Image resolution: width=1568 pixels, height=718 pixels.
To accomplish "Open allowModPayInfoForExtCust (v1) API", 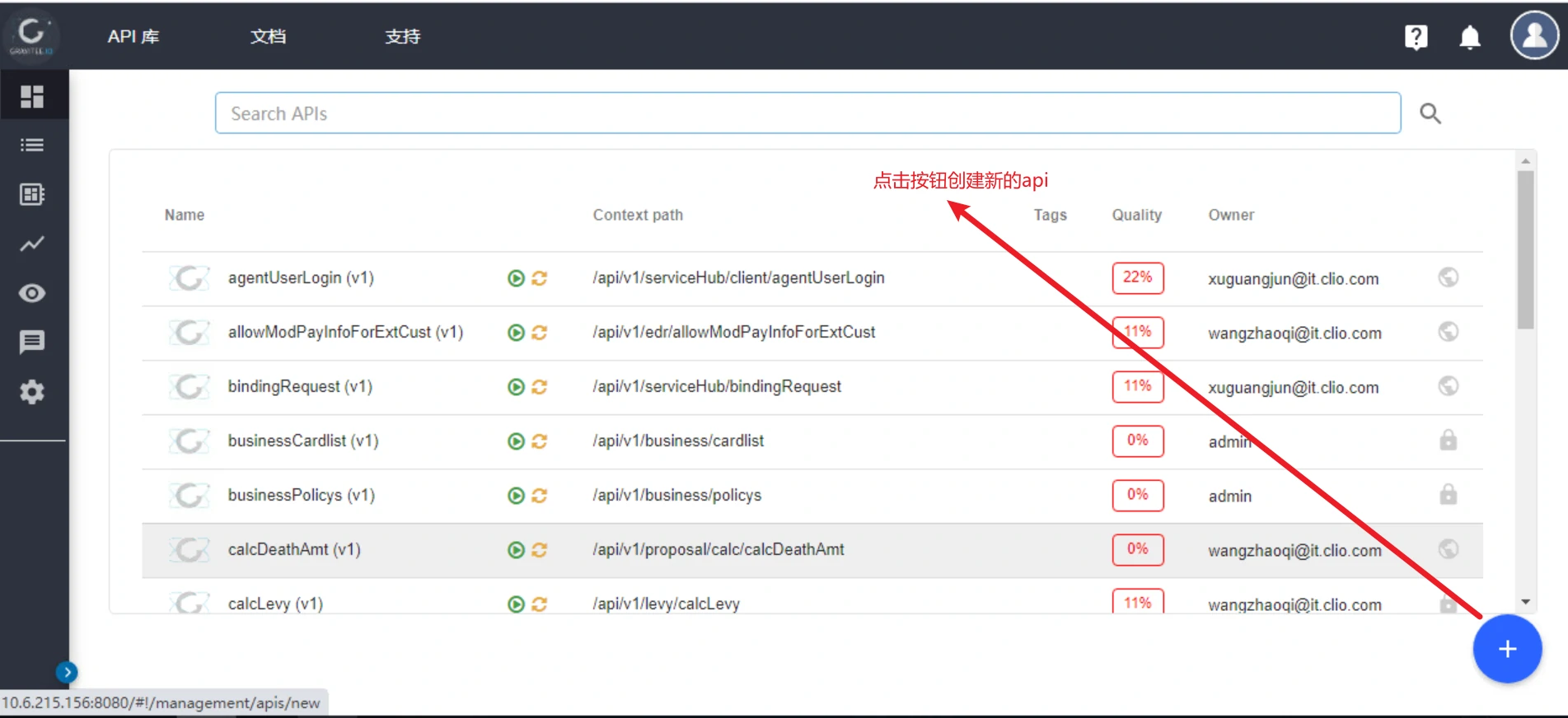I will coord(345,333).
